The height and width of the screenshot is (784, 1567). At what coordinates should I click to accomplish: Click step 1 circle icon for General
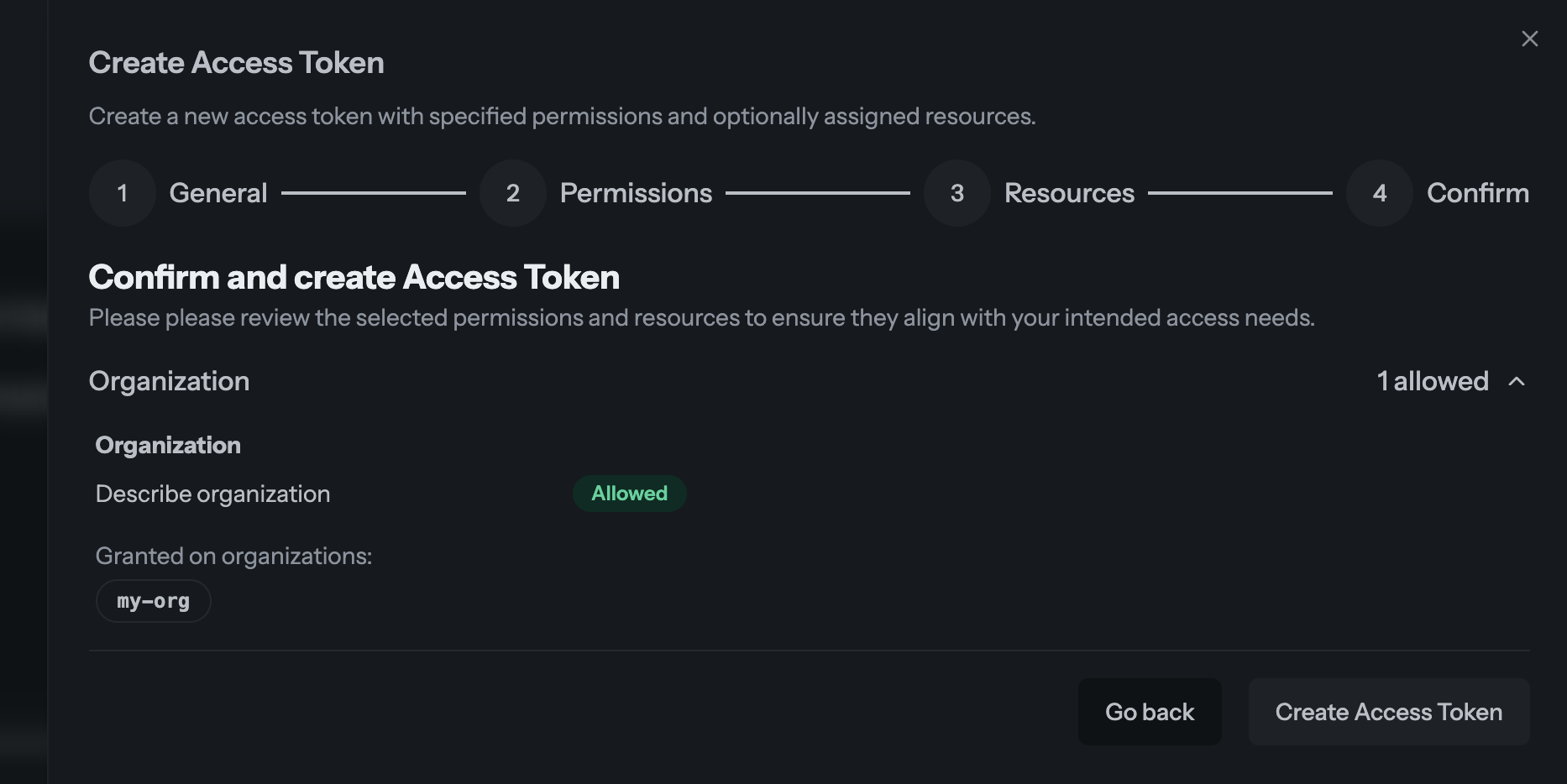click(x=122, y=192)
